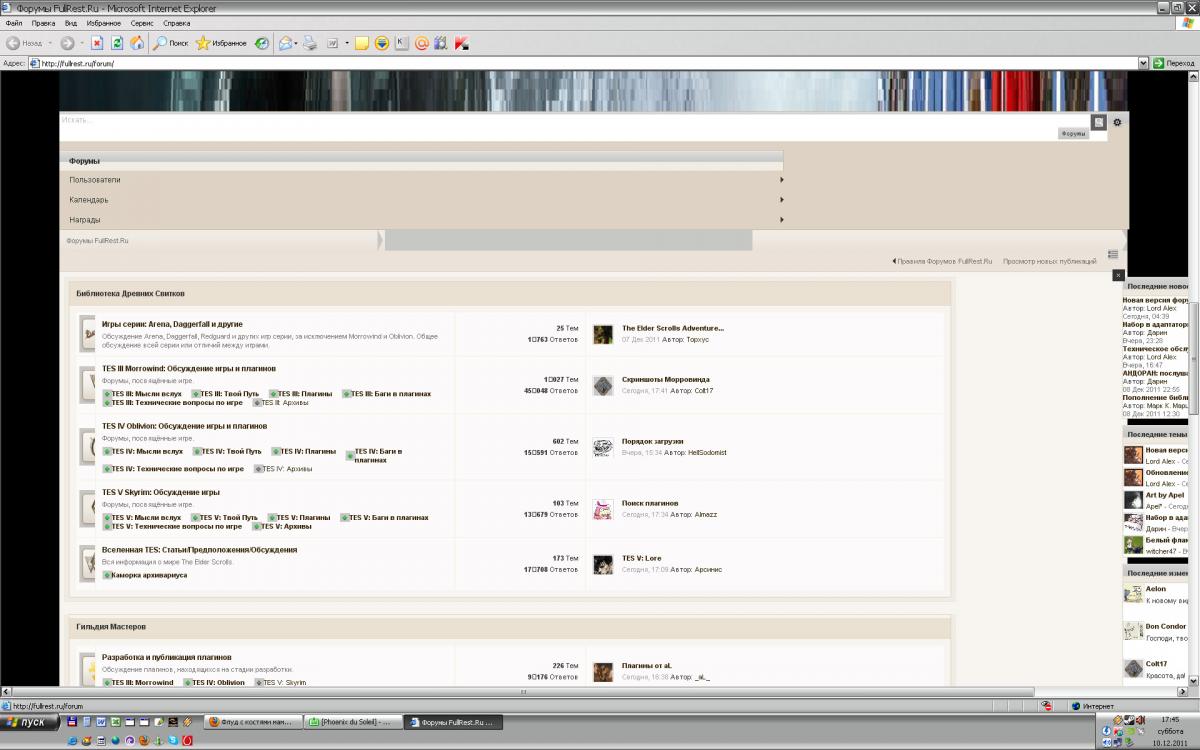Switch to the Phoenix du Soleil taskbar window
Image resolution: width=1200 pixels, height=750 pixels.
click(x=351, y=722)
